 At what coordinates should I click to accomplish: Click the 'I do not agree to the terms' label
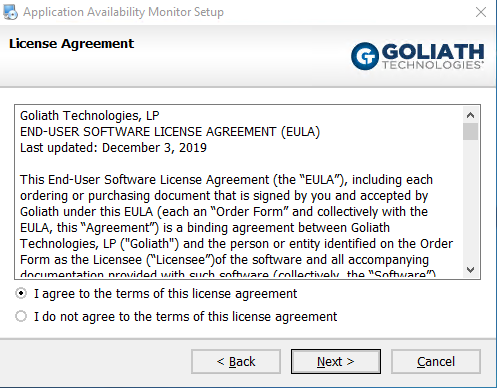click(185, 316)
